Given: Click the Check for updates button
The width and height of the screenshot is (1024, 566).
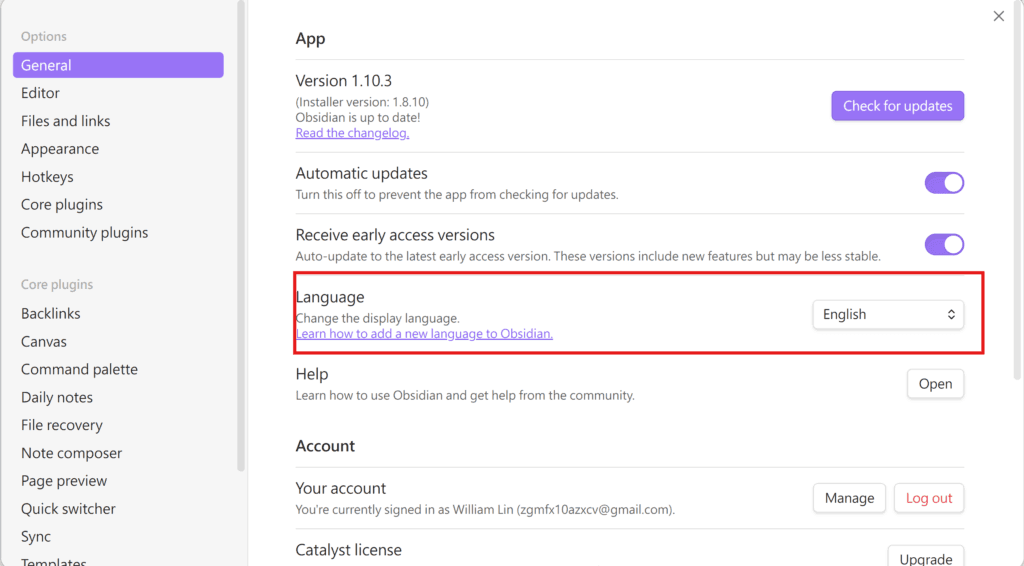Looking at the screenshot, I should coord(897,106).
